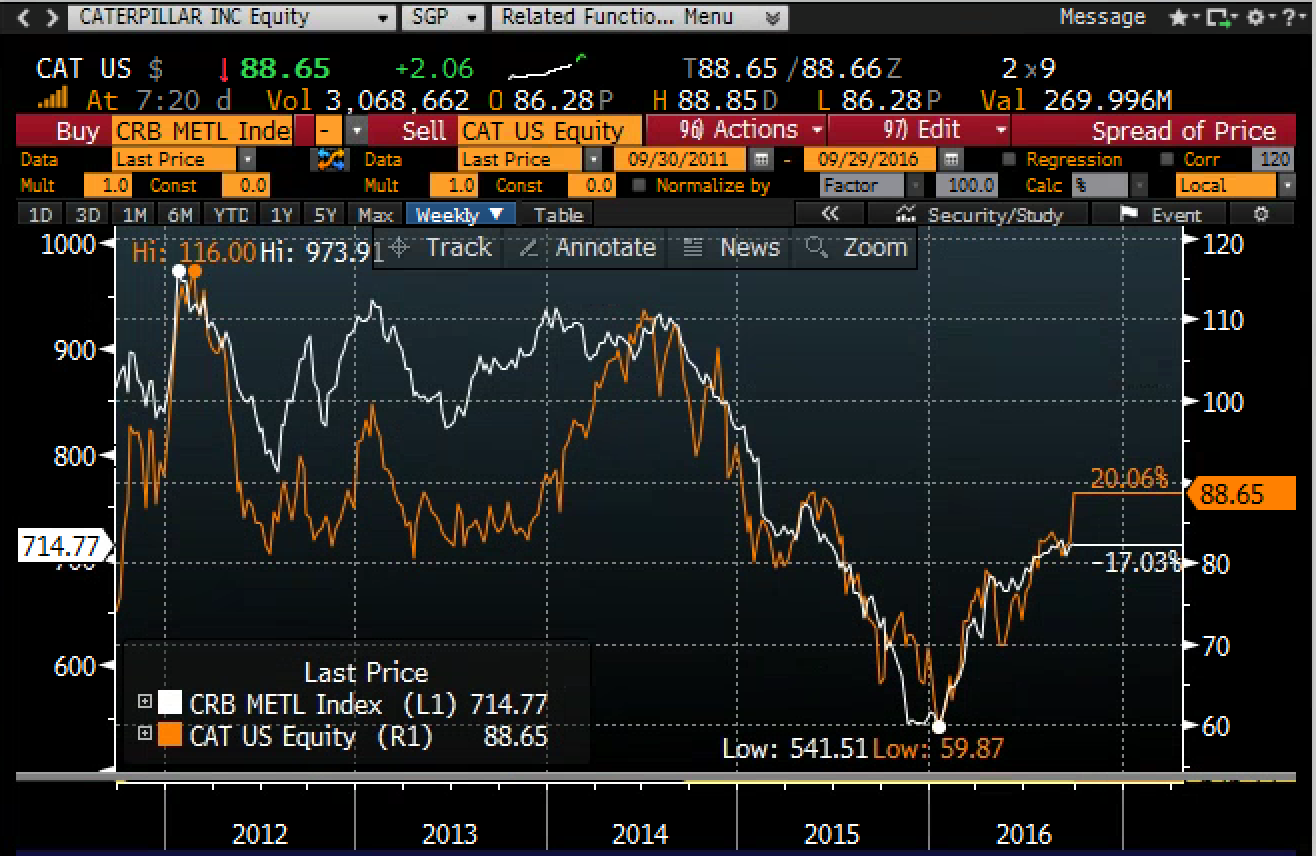The height and width of the screenshot is (856, 1316).
Task: Open the Security/Study chart button
Action: pos(976,214)
